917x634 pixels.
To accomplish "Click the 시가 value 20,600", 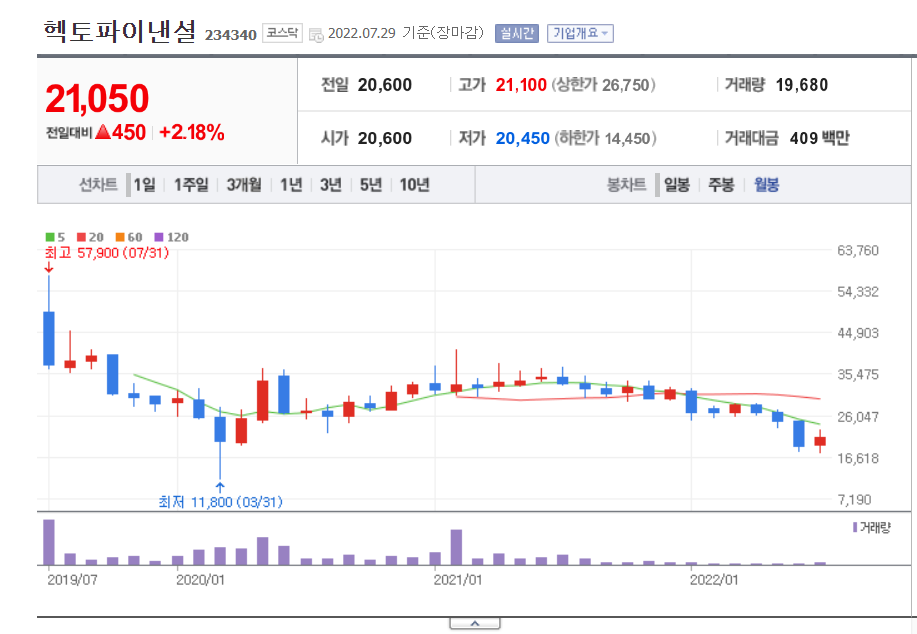I will (x=385, y=138).
